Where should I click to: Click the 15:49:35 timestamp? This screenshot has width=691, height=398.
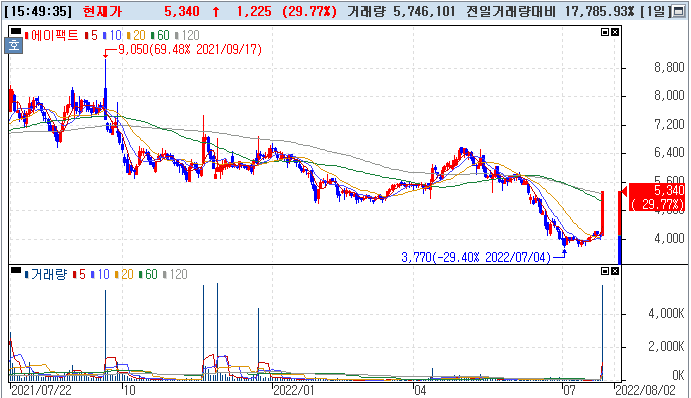click(38, 11)
